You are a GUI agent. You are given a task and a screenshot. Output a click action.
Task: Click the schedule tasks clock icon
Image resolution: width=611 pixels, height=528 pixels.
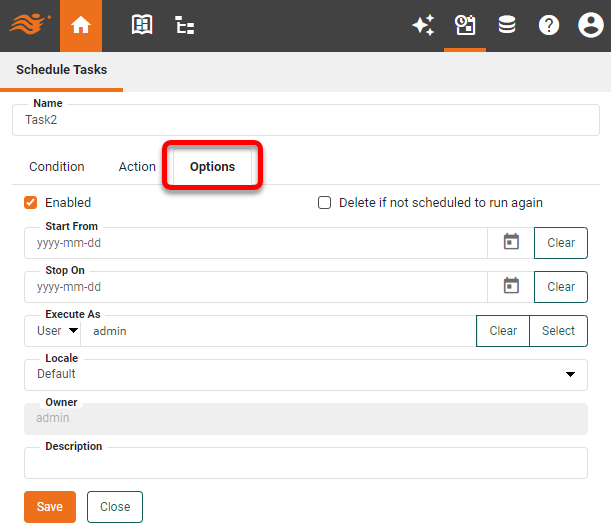click(x=465, y=26)
